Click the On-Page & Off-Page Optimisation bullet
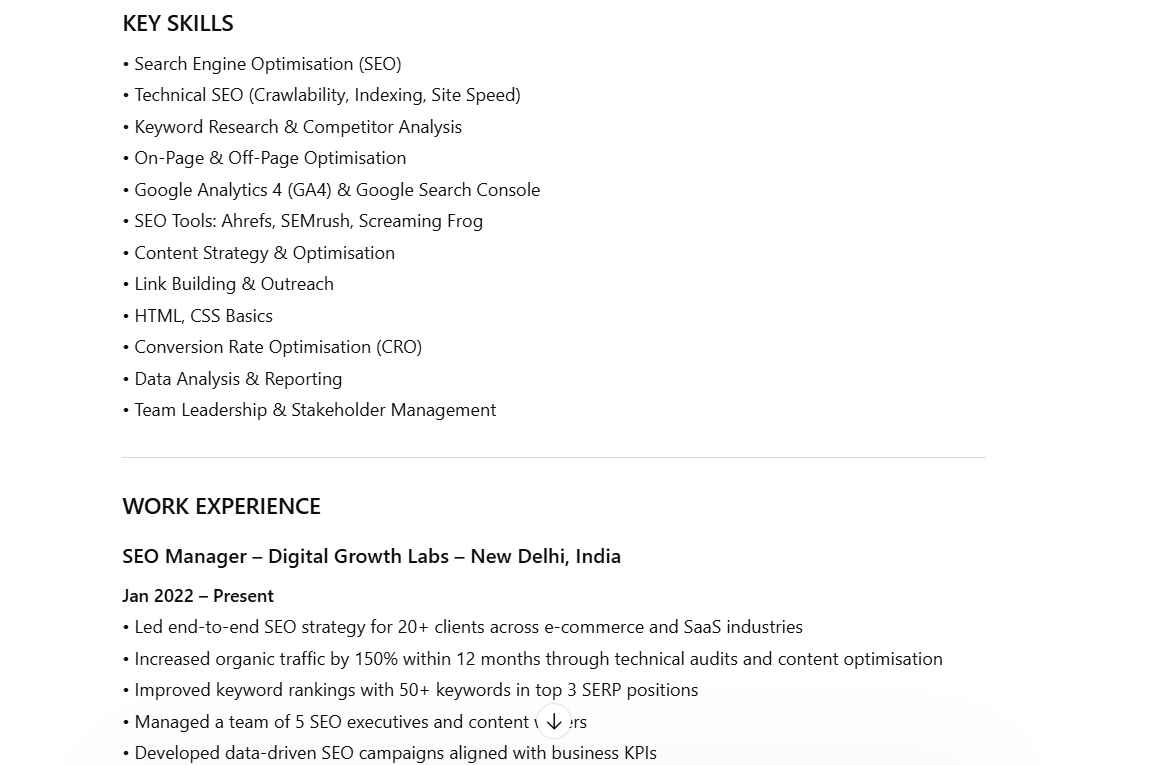This screenshot has height=765, width=1174. point(269,158)
